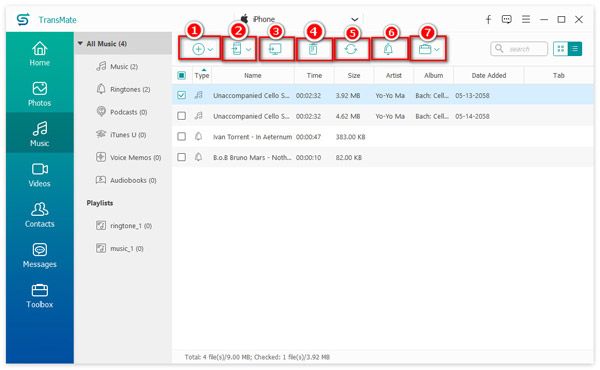Image resolution: width=600 pixels, height=370 pixels.
Task: Click the 4.62 MB size cell
Action: tap(348, 116)
